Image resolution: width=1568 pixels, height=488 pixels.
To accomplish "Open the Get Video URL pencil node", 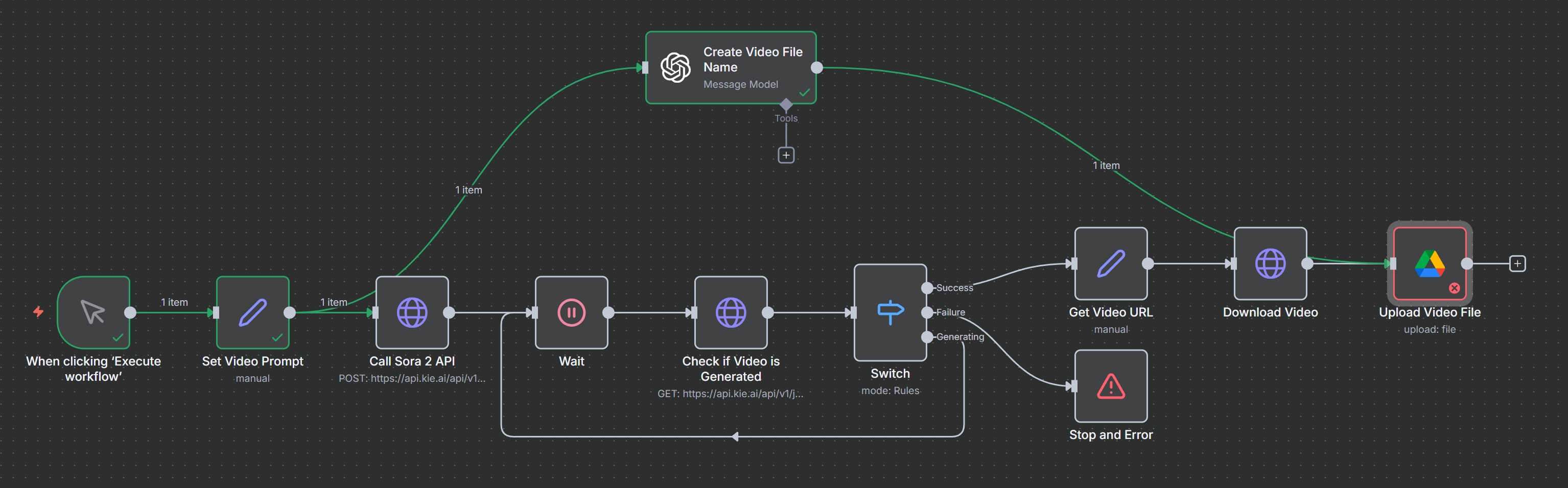I will (1111, 263).
